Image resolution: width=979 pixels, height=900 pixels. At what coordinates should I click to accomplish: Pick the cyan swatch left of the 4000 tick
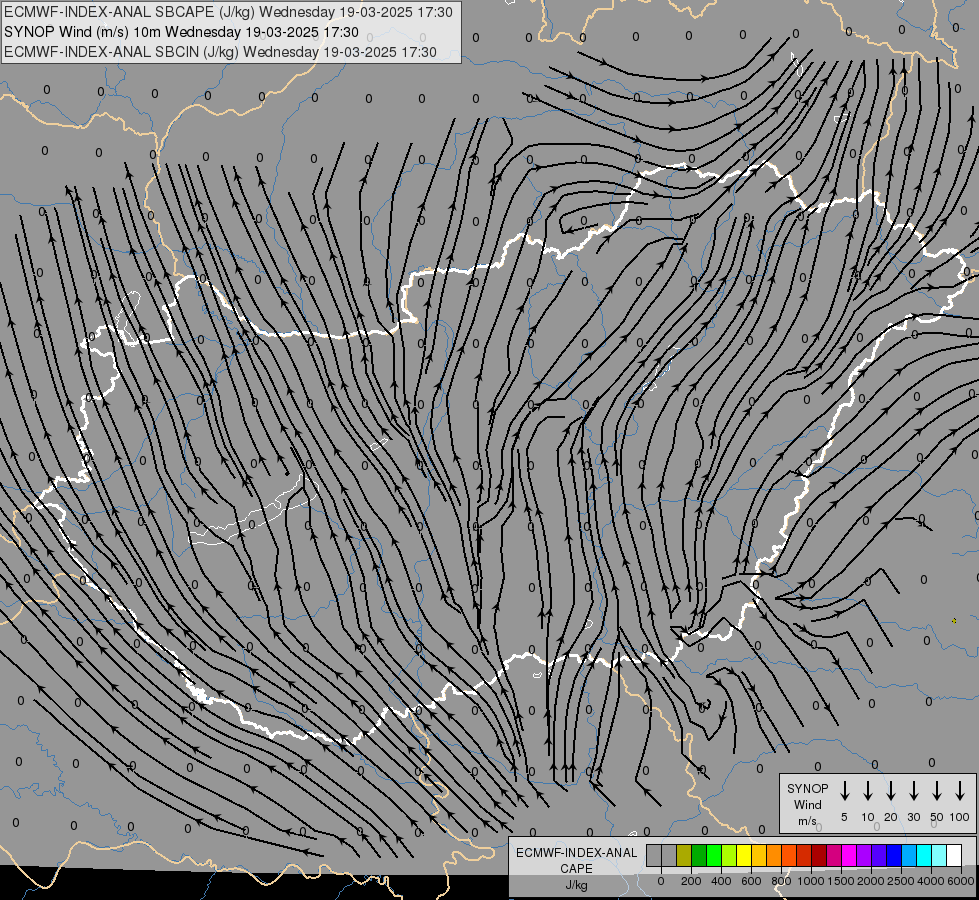[924, 855]
